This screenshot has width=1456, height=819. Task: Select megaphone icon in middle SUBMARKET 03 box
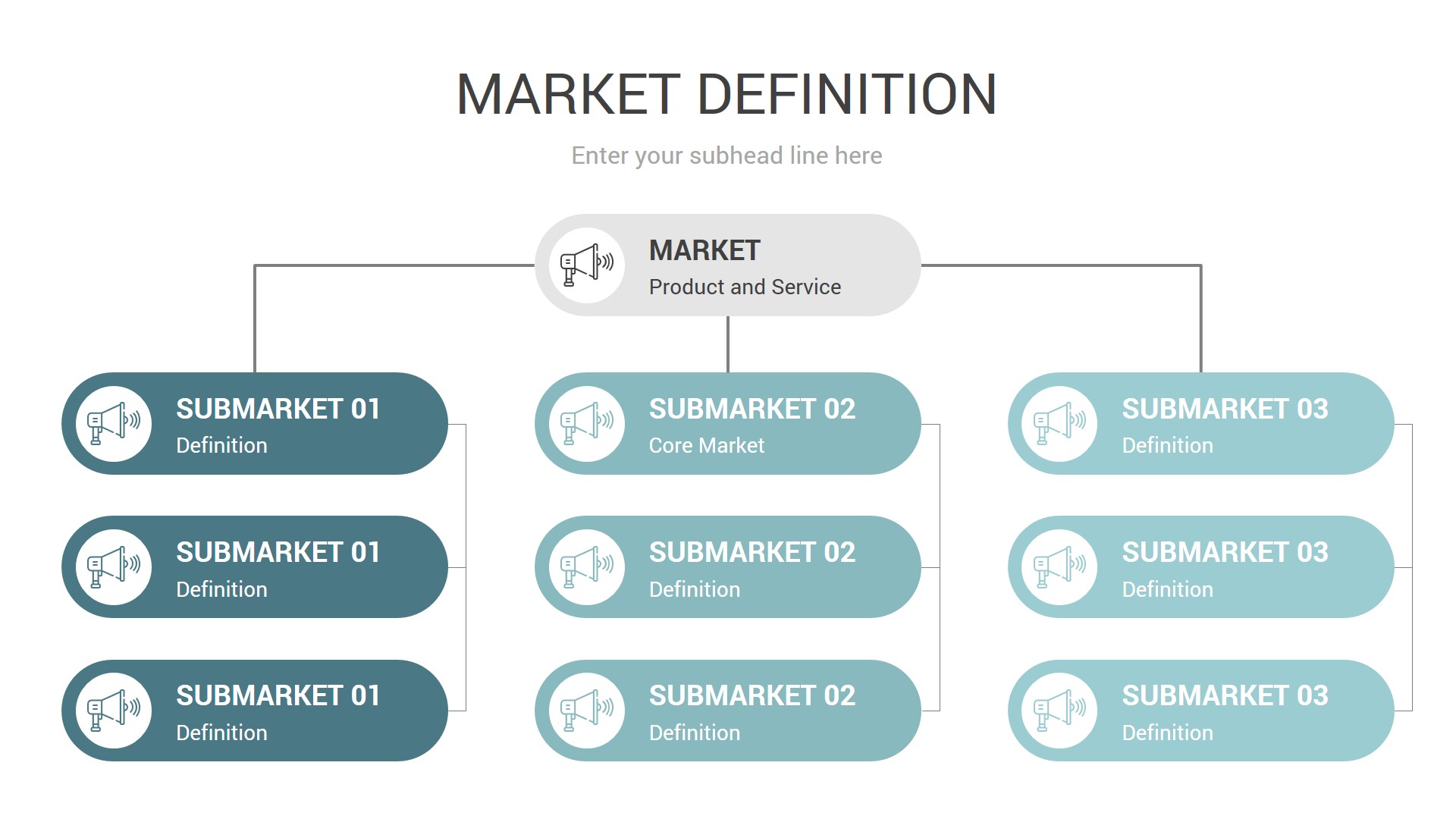coord(1059,567)
